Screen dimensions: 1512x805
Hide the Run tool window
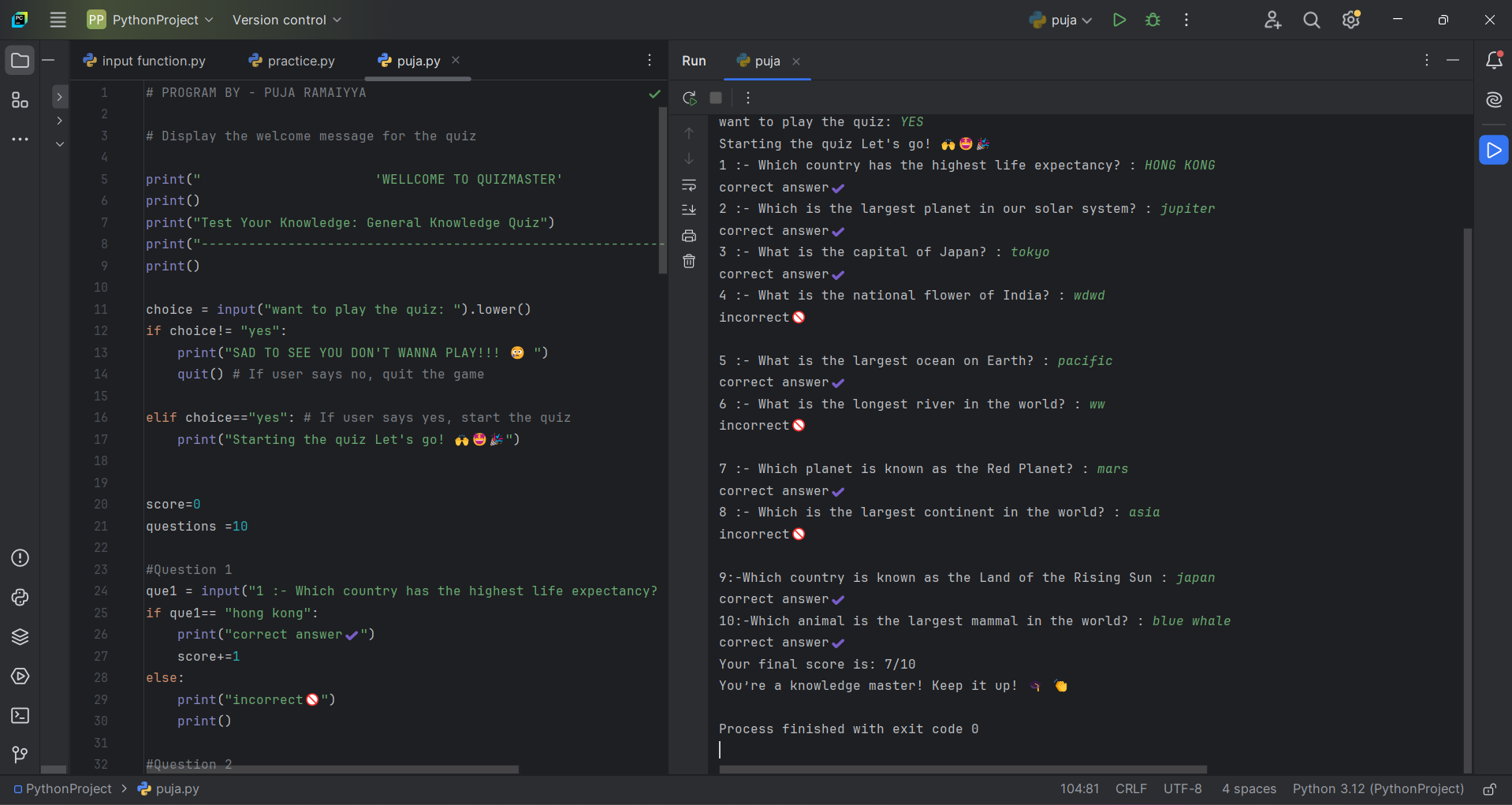pyautogui.click(x=1453, y=61)
